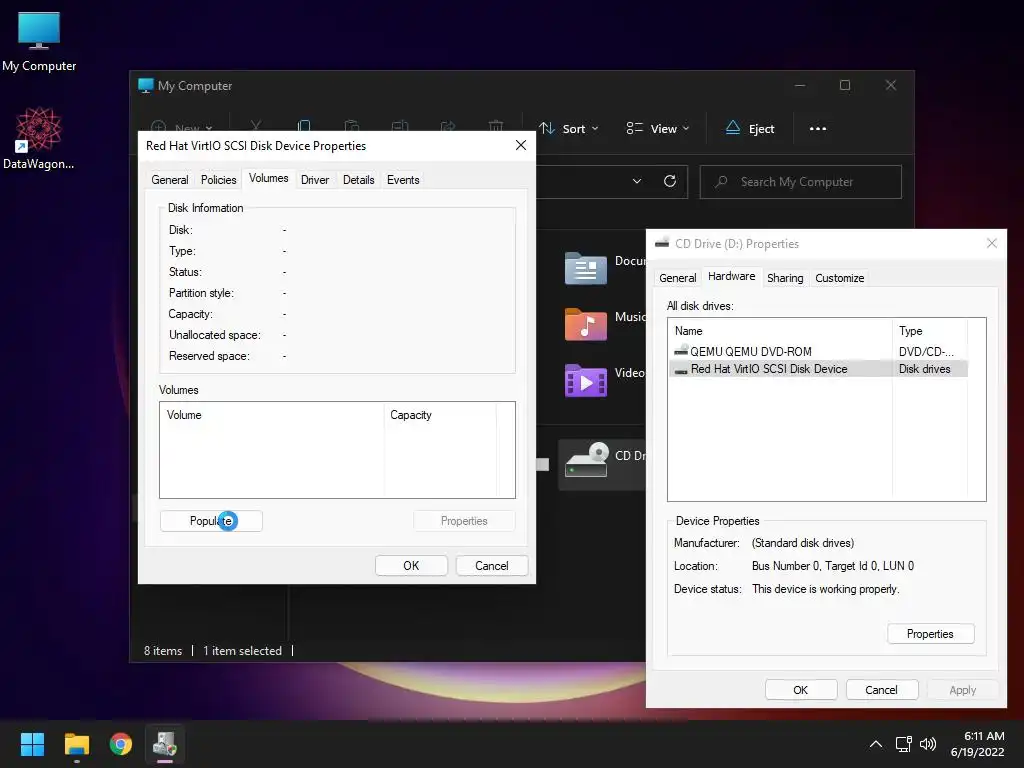Viewport: 1024px width, 768px height.
Task: Select the Volumes tab
Action: [268, 178]
